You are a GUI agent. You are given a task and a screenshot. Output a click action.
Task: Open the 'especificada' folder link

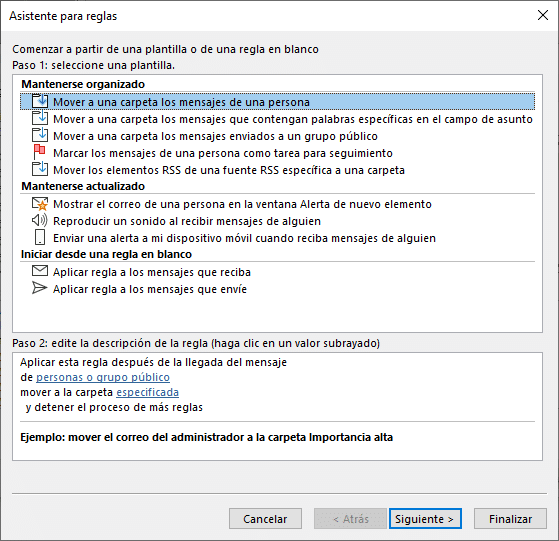(148, 392)
